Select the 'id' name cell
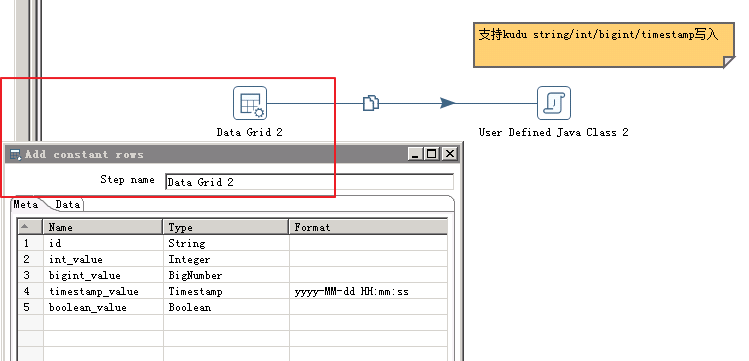The width and height of the screenshot is (749, 361). 103,243
